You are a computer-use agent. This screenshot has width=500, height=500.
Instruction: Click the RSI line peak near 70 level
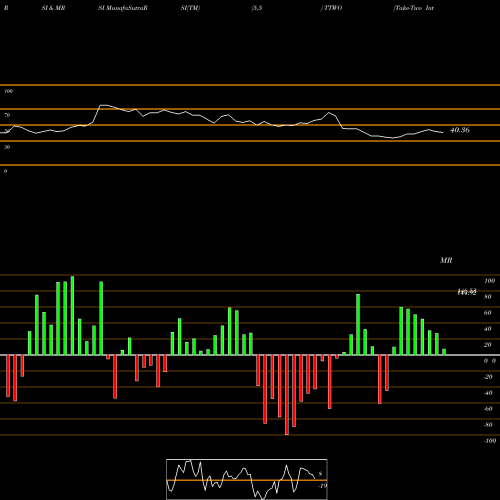point(103,105)
